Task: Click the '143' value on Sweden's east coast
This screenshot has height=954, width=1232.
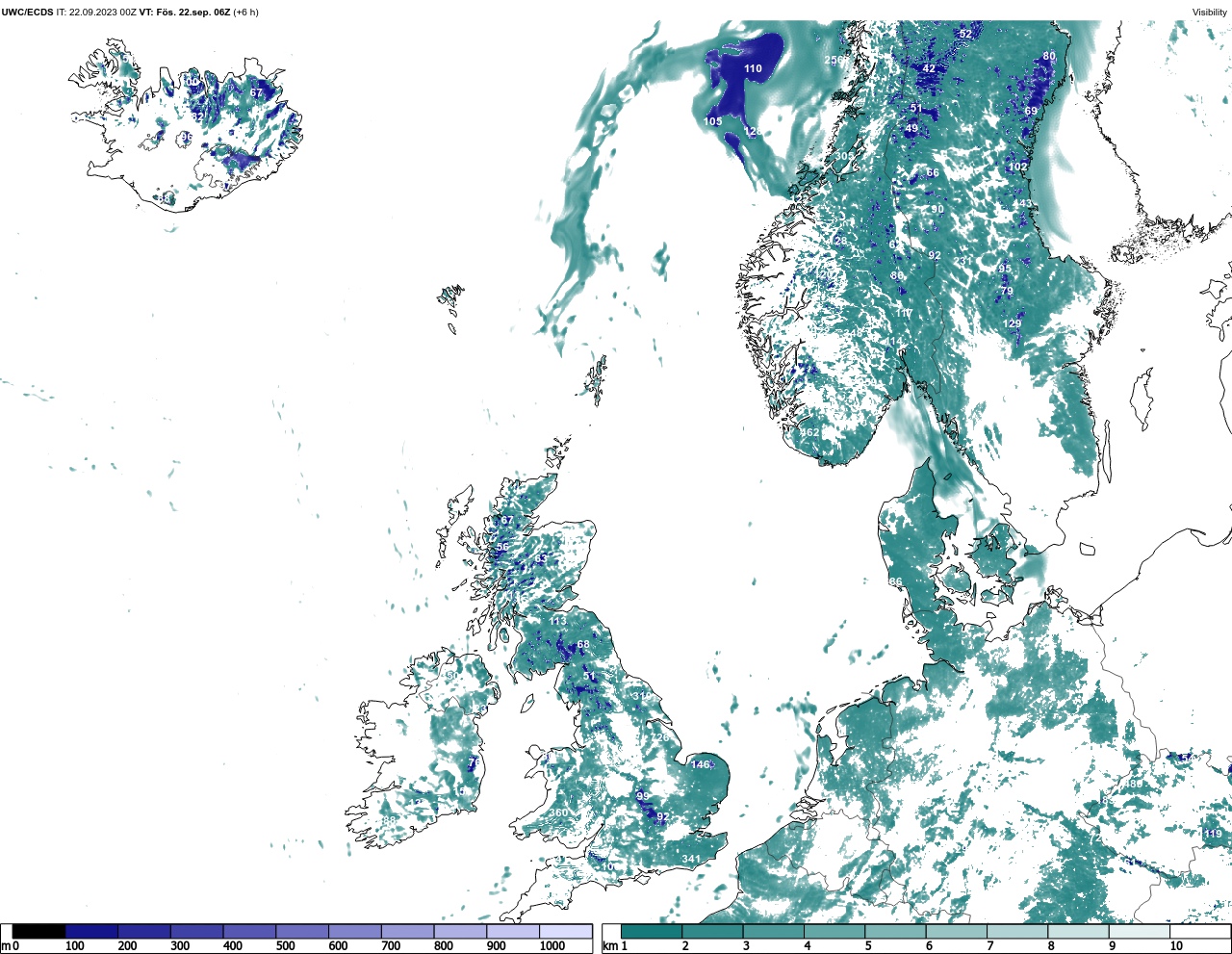Action: [1022, 204]
